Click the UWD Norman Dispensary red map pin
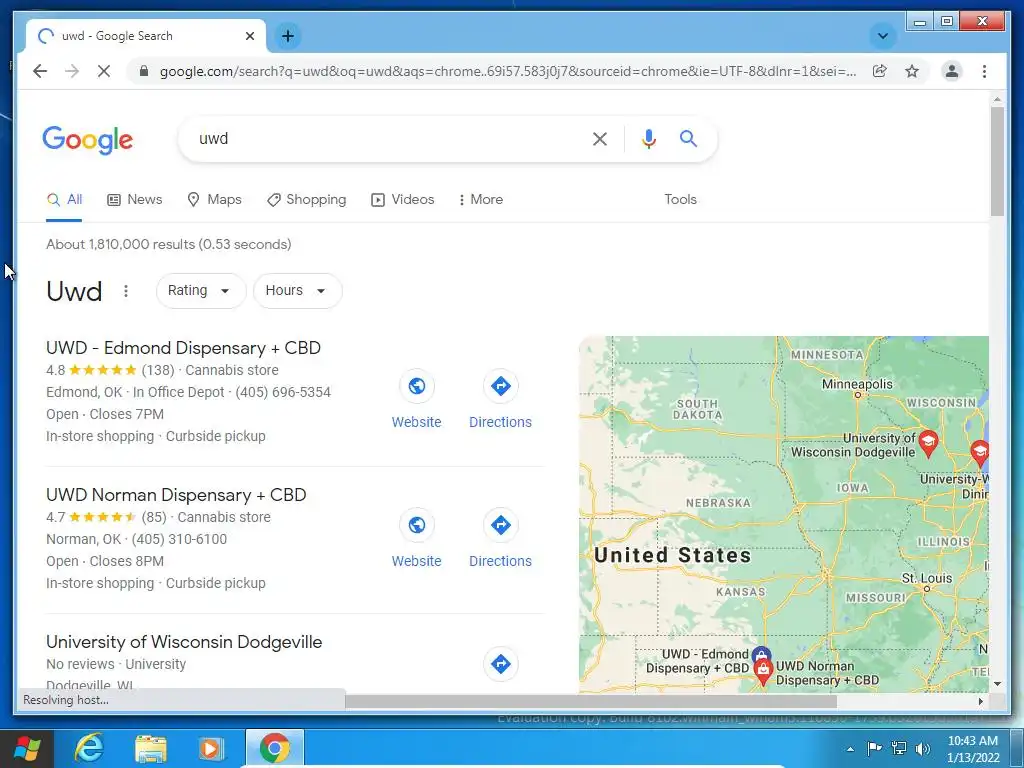 tap(763, 672)
